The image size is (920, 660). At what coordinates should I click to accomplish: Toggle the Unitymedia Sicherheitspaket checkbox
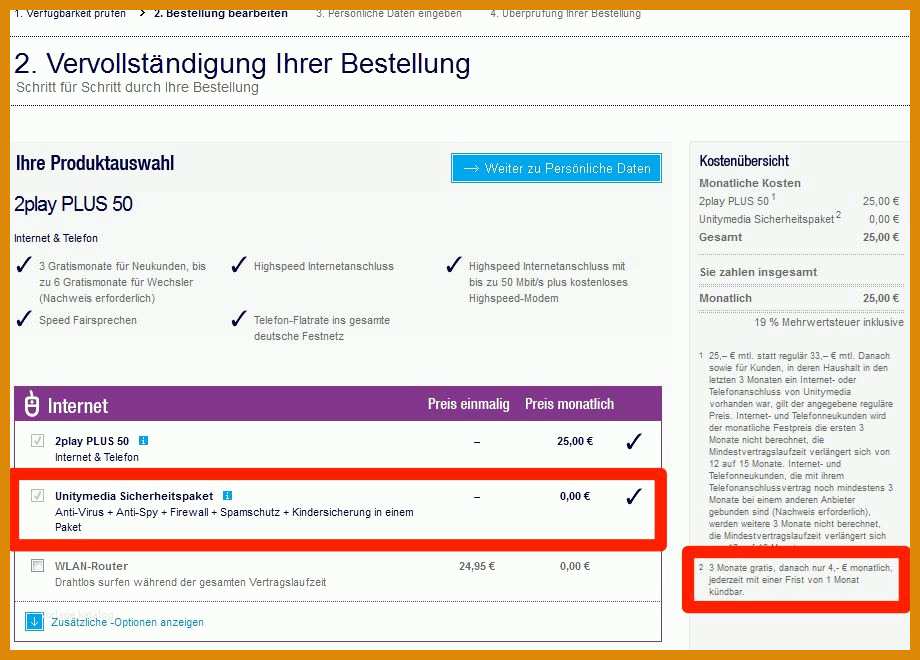(x=38, y=496)
